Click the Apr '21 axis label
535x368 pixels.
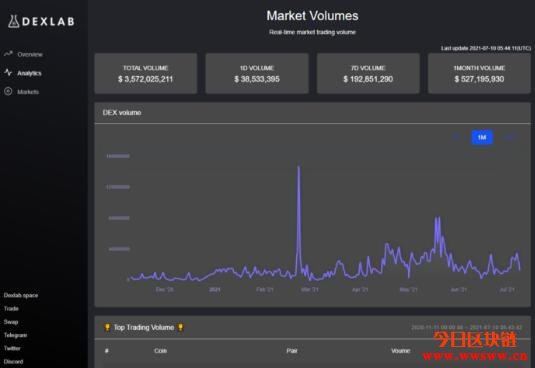(360, 290)
